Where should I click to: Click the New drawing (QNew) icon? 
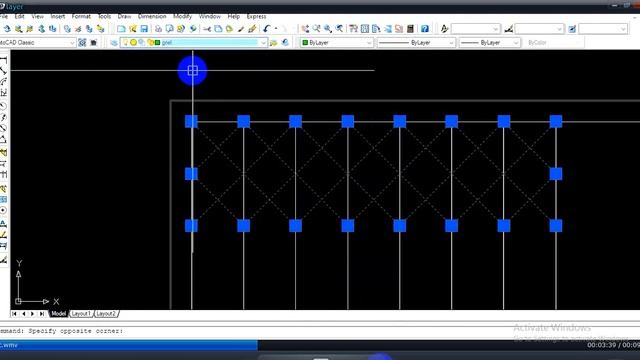pos(121,29)
